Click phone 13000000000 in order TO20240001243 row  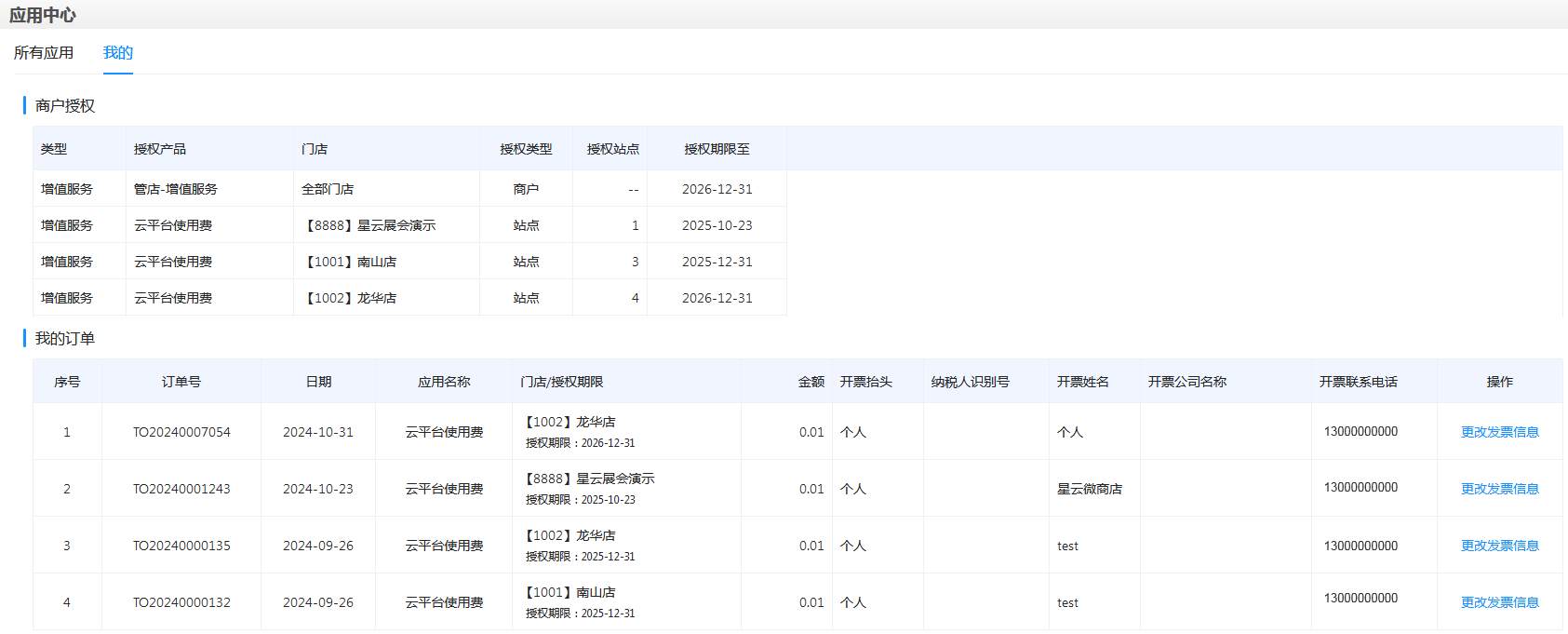pos(1360,487)
